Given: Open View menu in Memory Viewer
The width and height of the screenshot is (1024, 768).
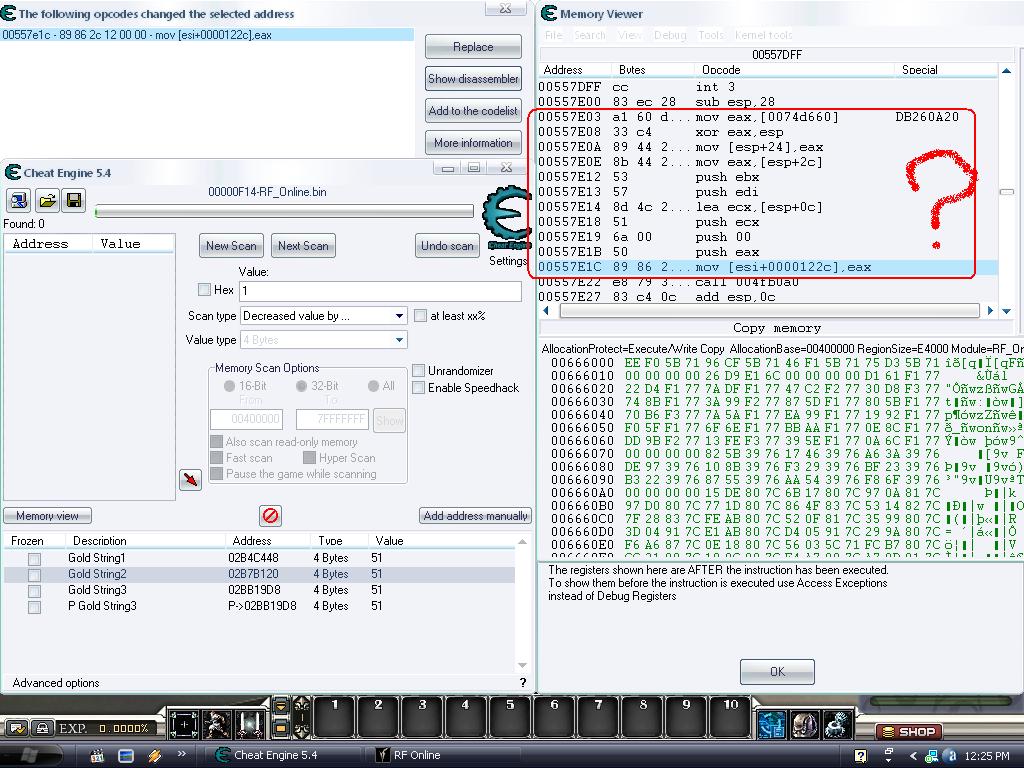Looking at the screenshot, I should [x=630, y=35].
